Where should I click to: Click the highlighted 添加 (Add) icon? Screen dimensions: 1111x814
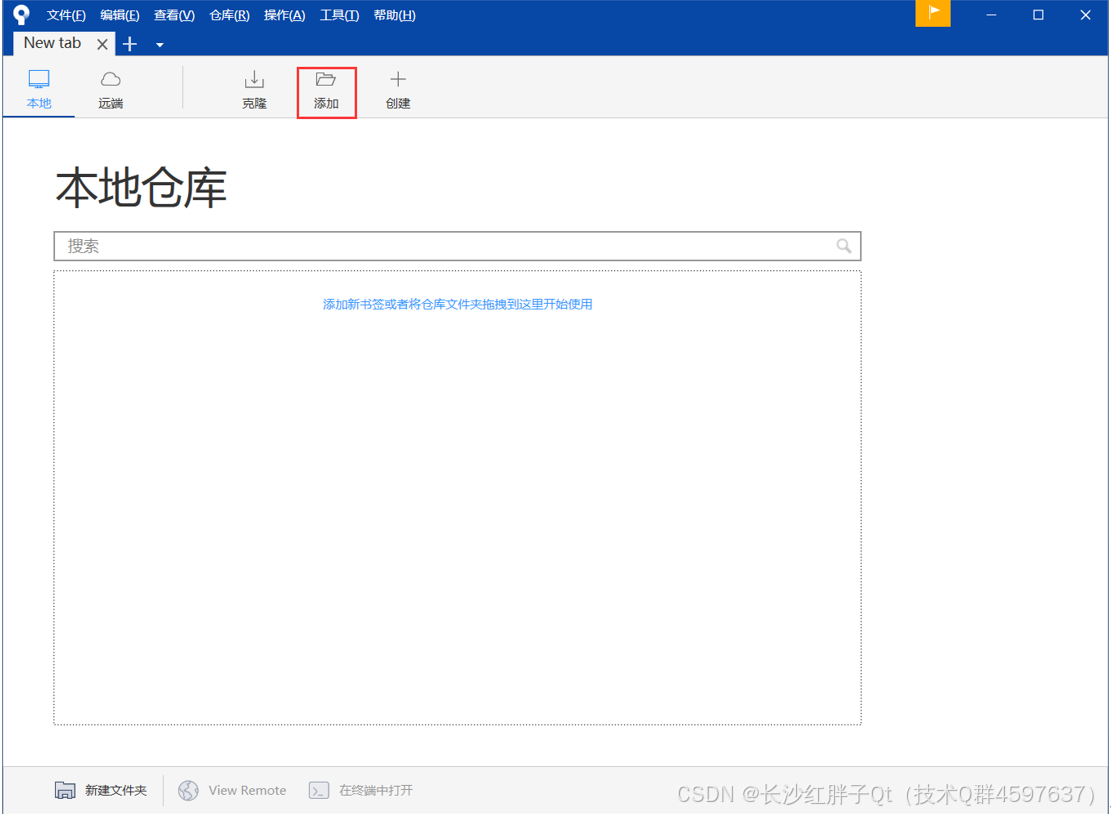coord(326,87)
